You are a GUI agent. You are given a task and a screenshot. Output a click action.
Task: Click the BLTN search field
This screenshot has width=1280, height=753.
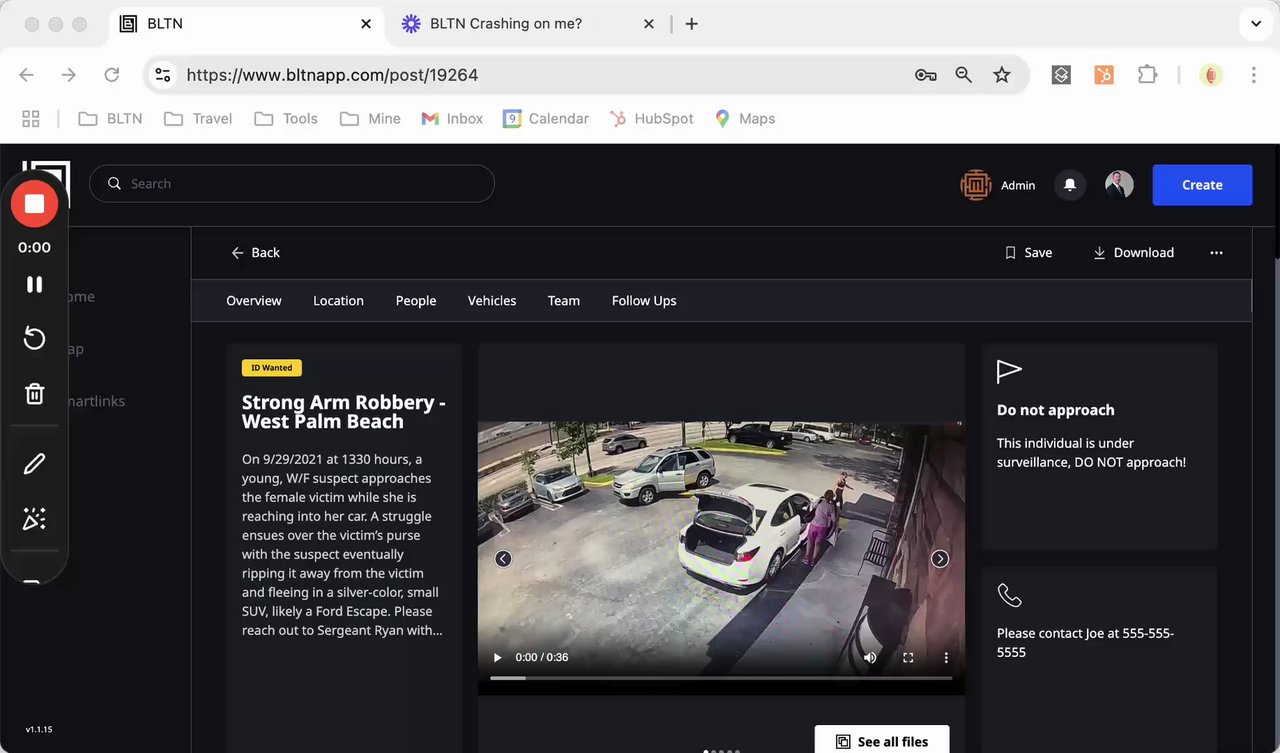[x=292, y=184]
